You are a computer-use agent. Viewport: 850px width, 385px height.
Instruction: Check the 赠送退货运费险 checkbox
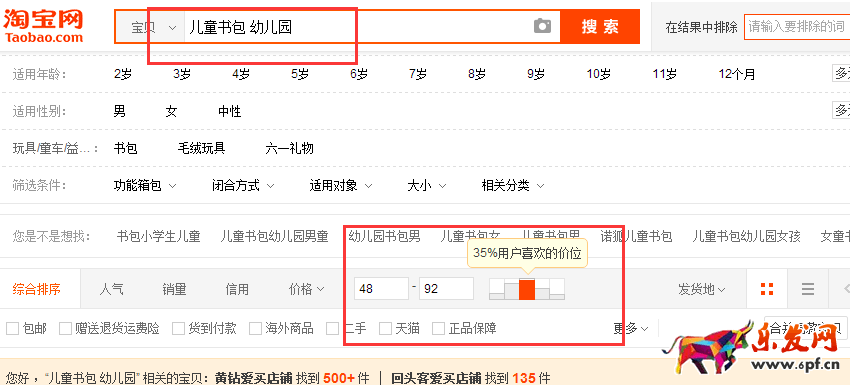coord(66,328)
